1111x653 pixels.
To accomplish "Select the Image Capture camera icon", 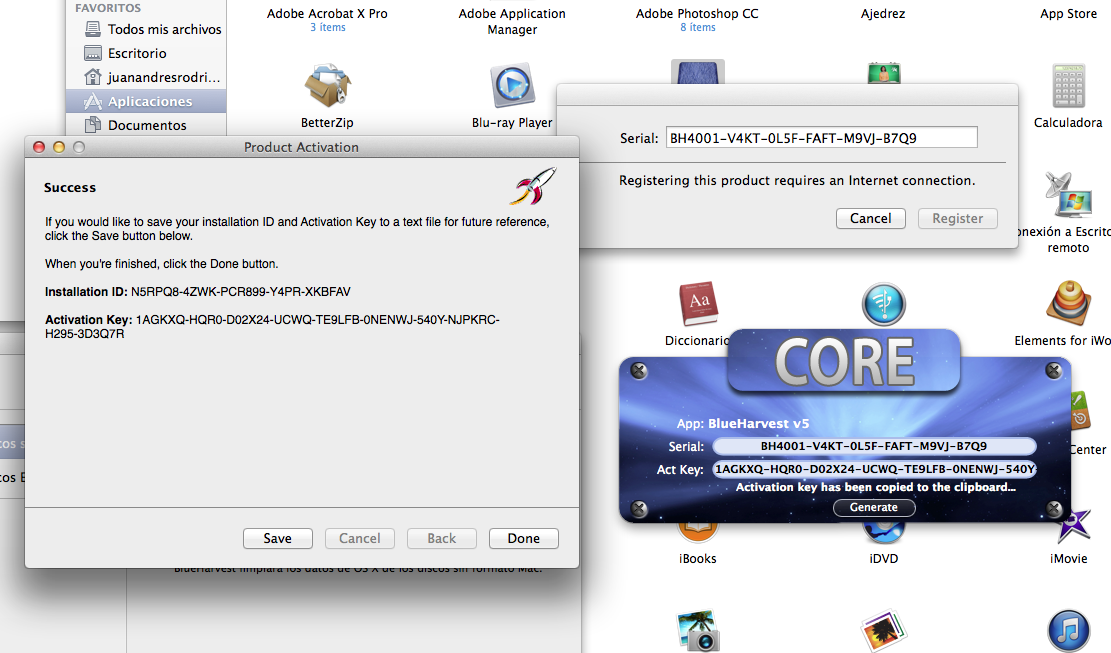I will [699, 630].
